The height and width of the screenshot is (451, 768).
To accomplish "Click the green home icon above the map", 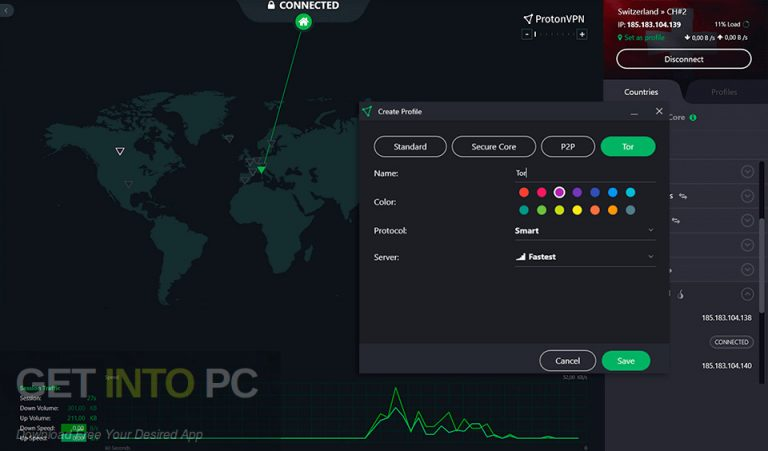I will tap(304, 22).
